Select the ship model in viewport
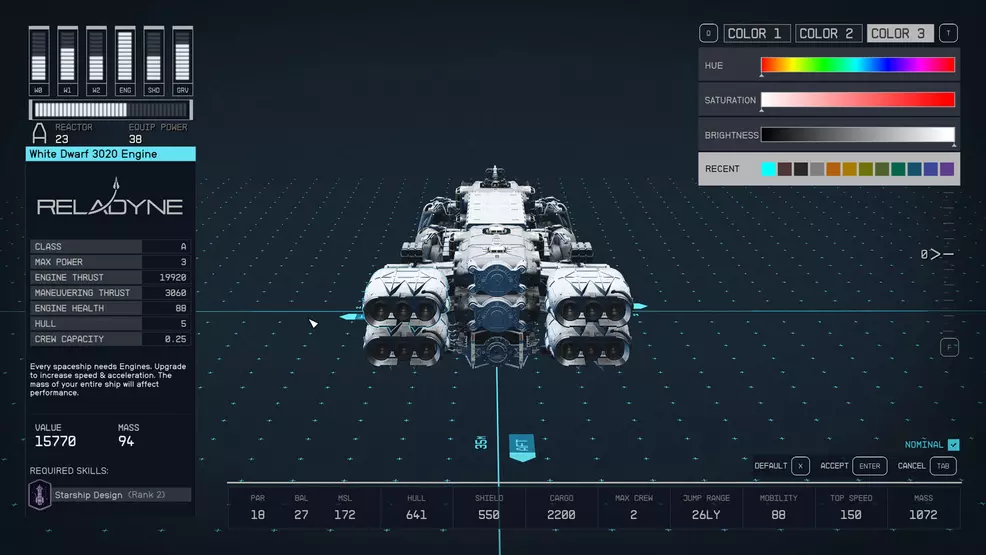The width and height of the screenshot is (986, 555). 497,267
